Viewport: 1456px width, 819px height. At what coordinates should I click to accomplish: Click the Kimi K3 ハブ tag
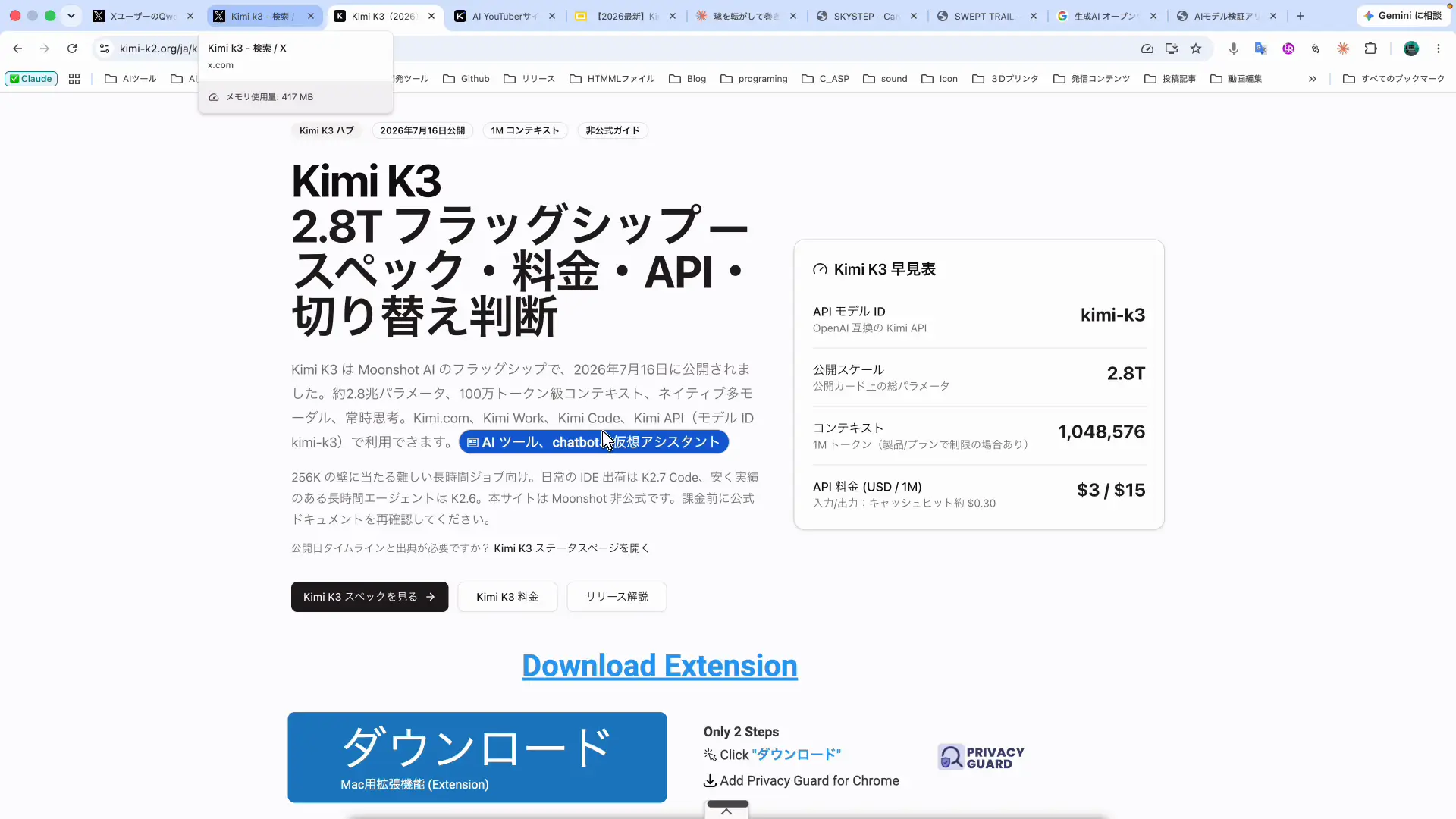point(327,130)
